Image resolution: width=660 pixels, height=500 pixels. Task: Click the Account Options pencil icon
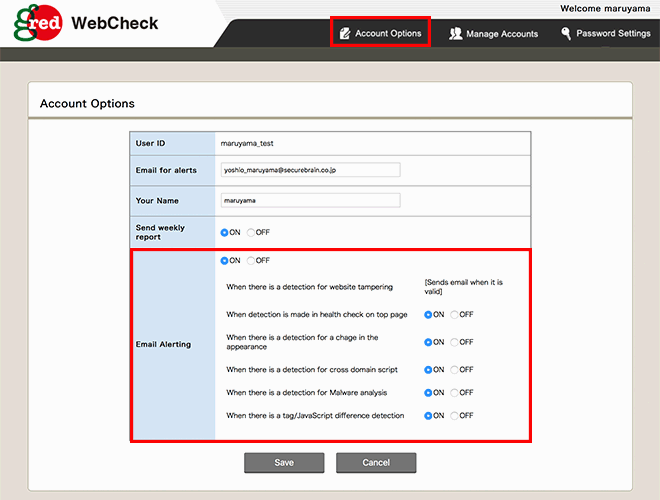pyautogui.click(x=345, y=33)
